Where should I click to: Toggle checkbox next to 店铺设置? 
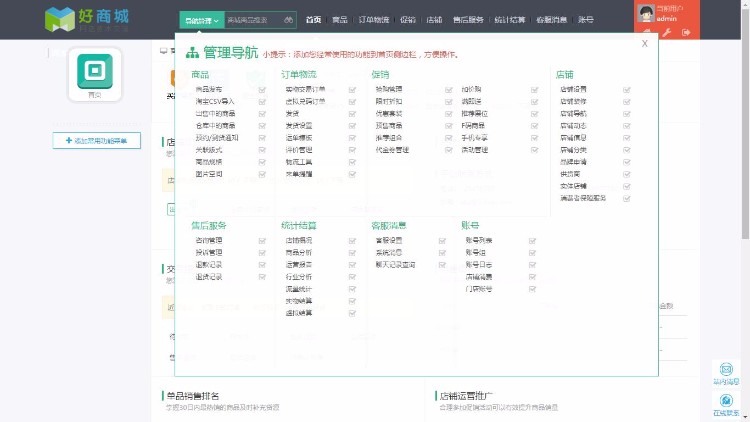pos(626,89)
